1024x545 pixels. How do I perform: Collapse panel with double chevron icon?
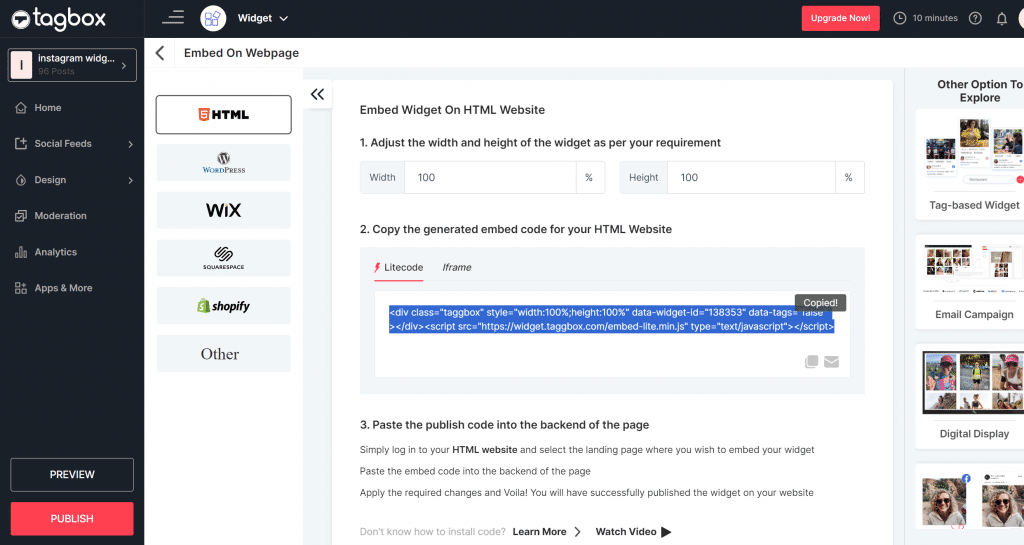317,94
